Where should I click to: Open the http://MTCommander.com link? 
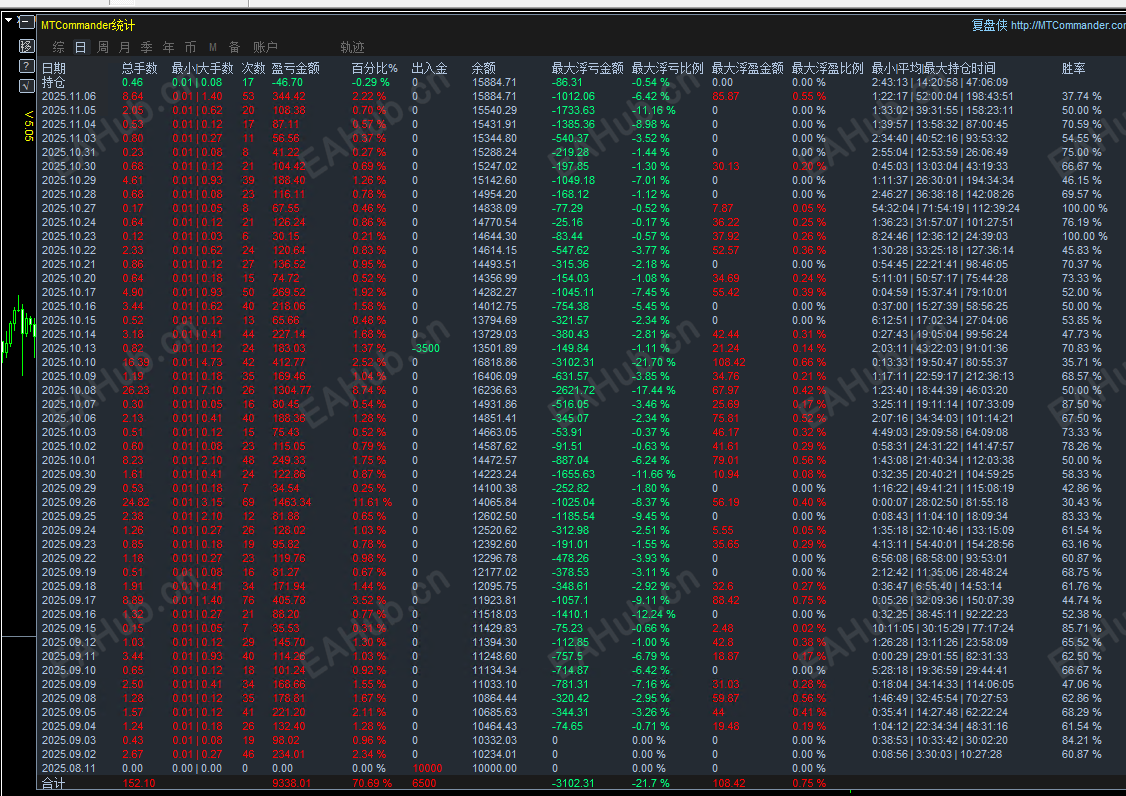(x=1069, y=25)
